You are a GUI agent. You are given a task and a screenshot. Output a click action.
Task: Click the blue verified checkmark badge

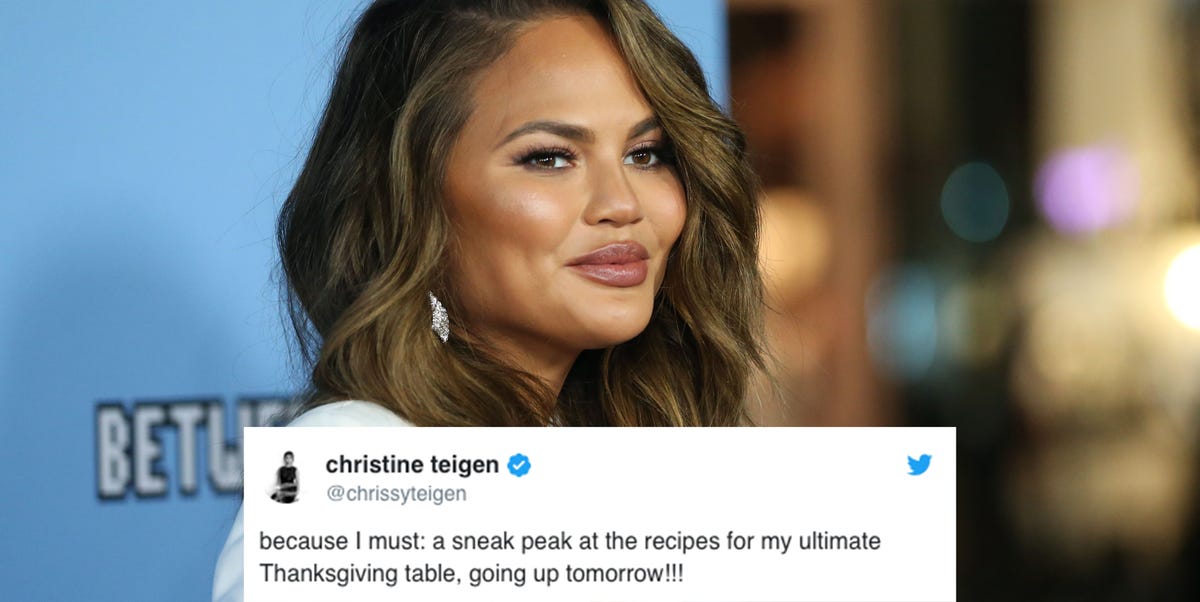(x=519, y=465)
